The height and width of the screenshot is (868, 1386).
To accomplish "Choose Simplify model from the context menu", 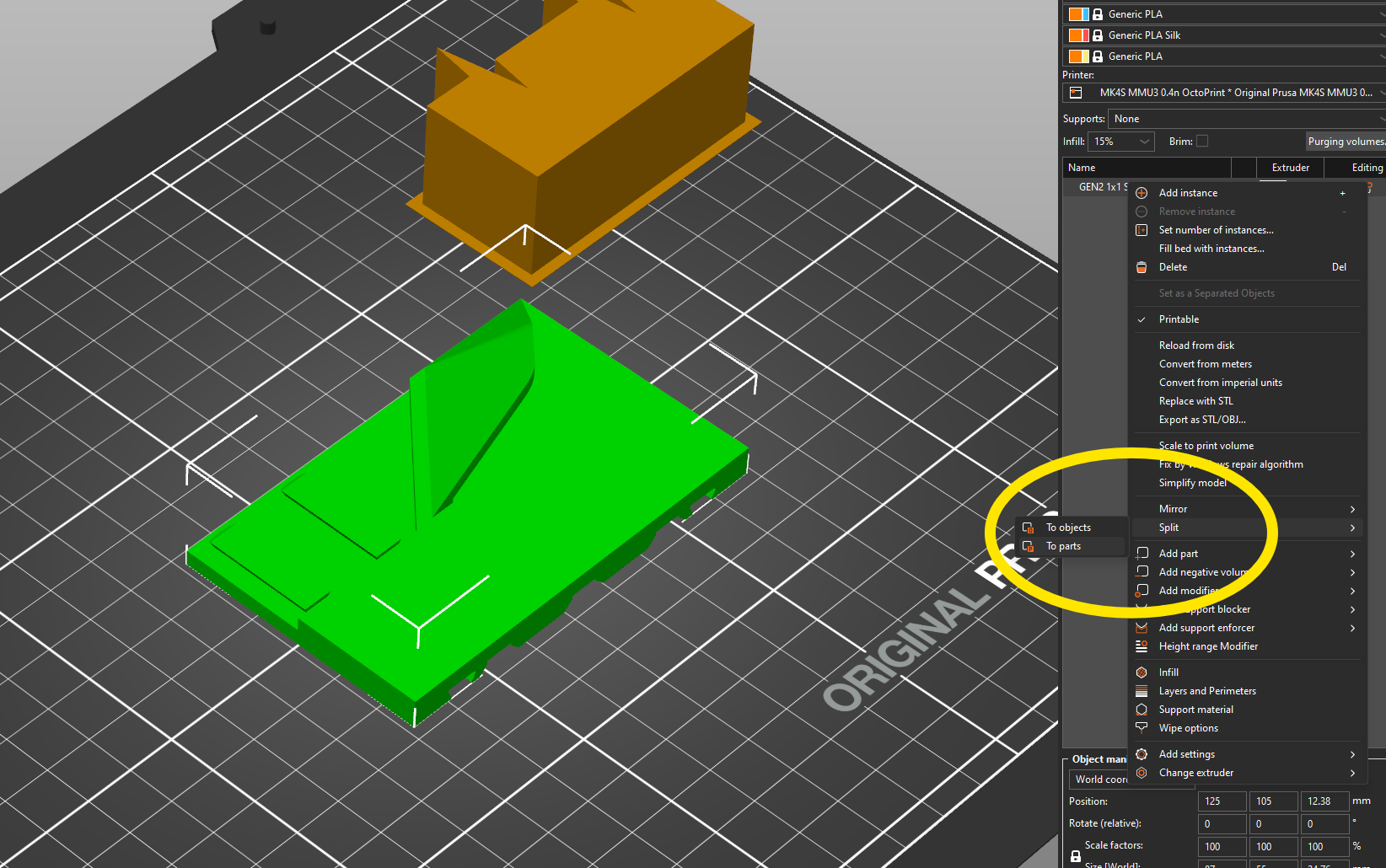I will [1192, 483].
